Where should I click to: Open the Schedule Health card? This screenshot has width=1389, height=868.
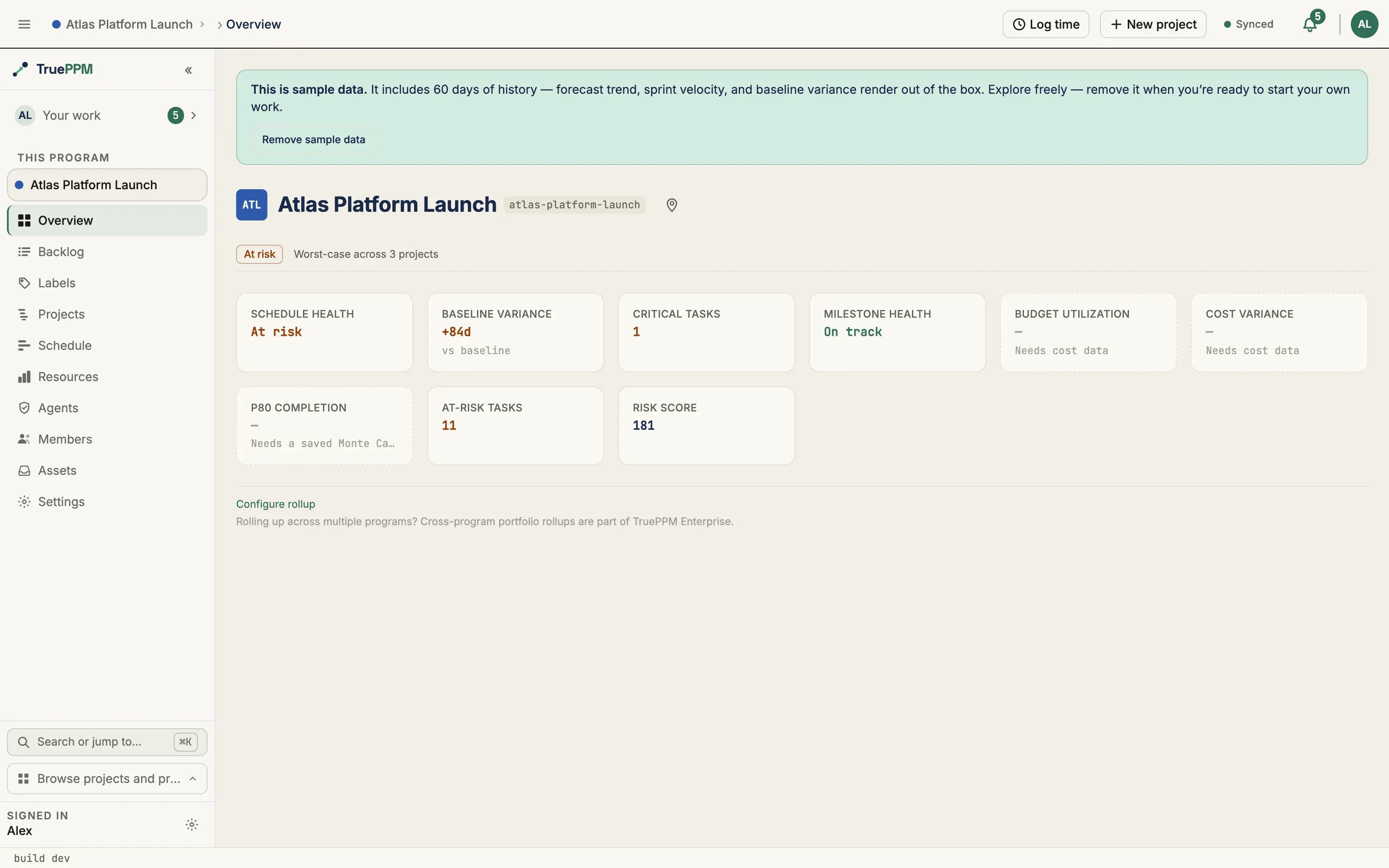tap(324, 332)
